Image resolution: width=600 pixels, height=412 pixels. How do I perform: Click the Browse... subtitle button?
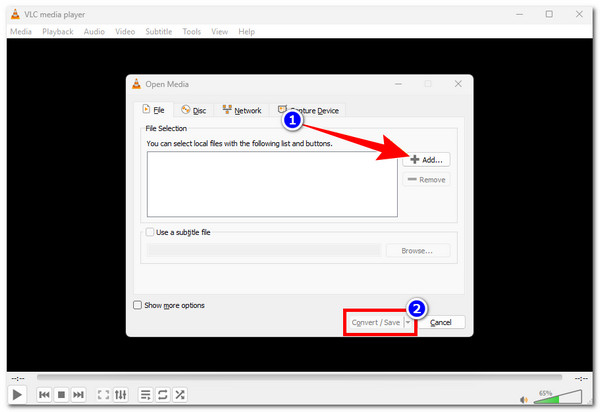418,251
